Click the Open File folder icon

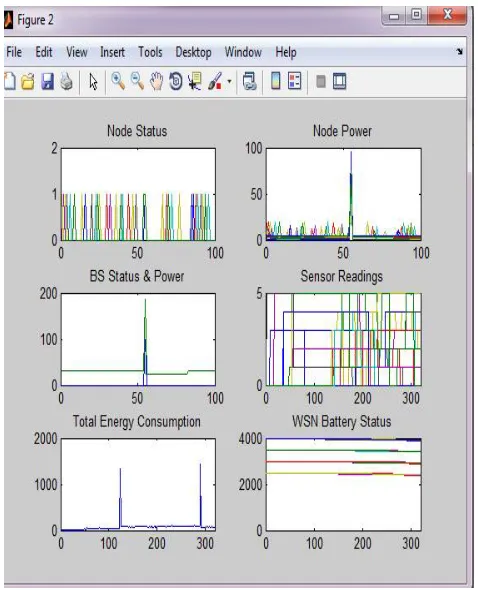tap(28, 81)
